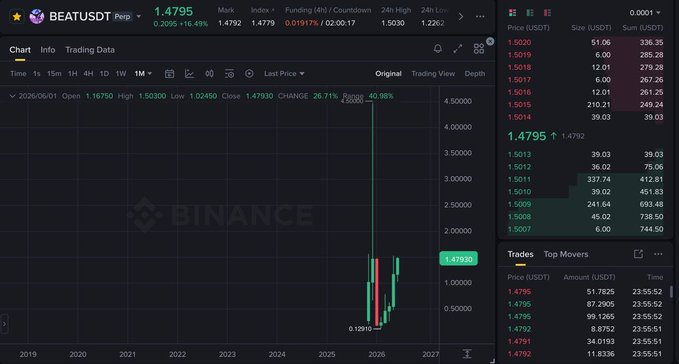679x364 pixels.
Task: Open the calendar date picker icon
Action: coord(169,74)
